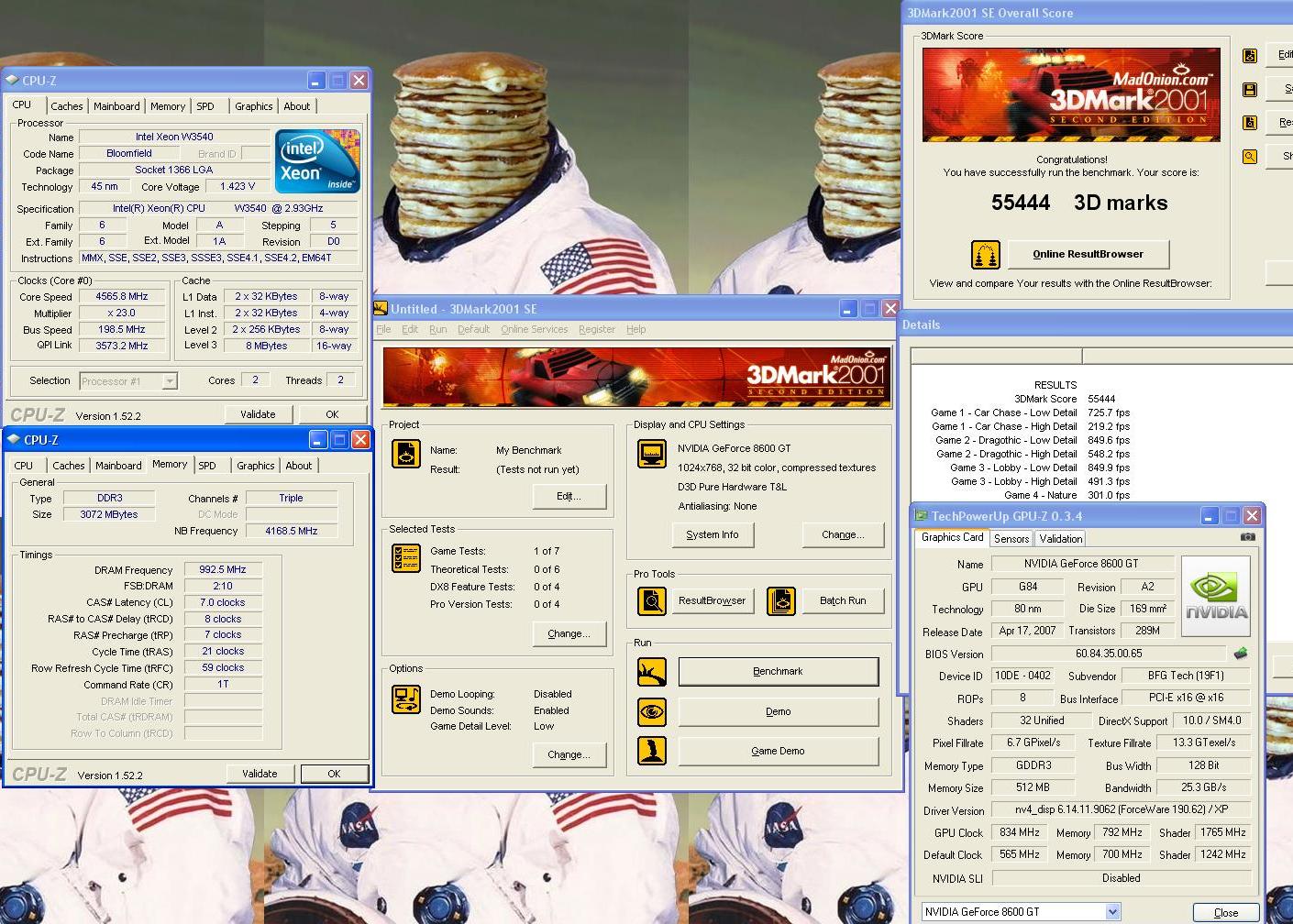The height and width of the screenshot is (924, 1293).
Task: Open the Help menu in 3DMark2001 SE
Action: point(636,329)
